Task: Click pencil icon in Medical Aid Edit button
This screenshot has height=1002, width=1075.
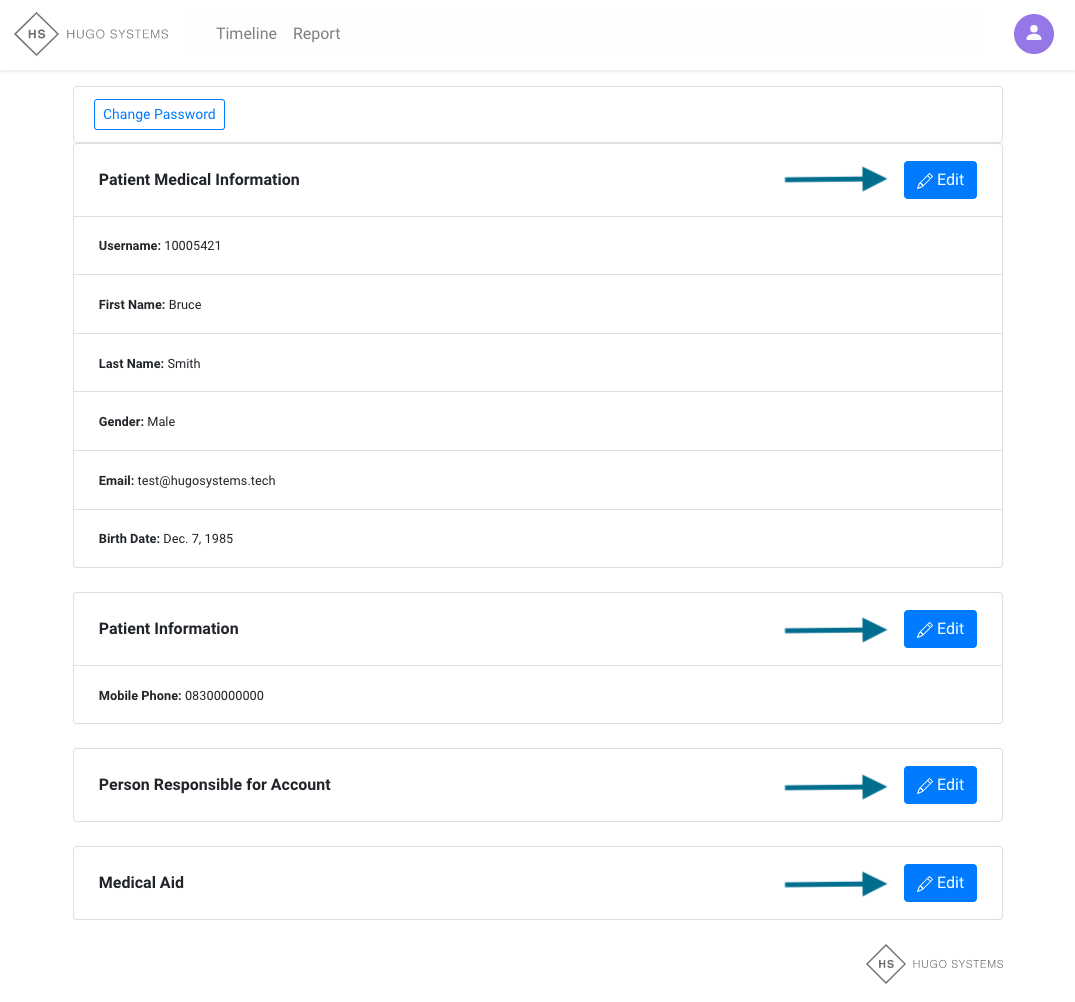Action: [925, 884]
